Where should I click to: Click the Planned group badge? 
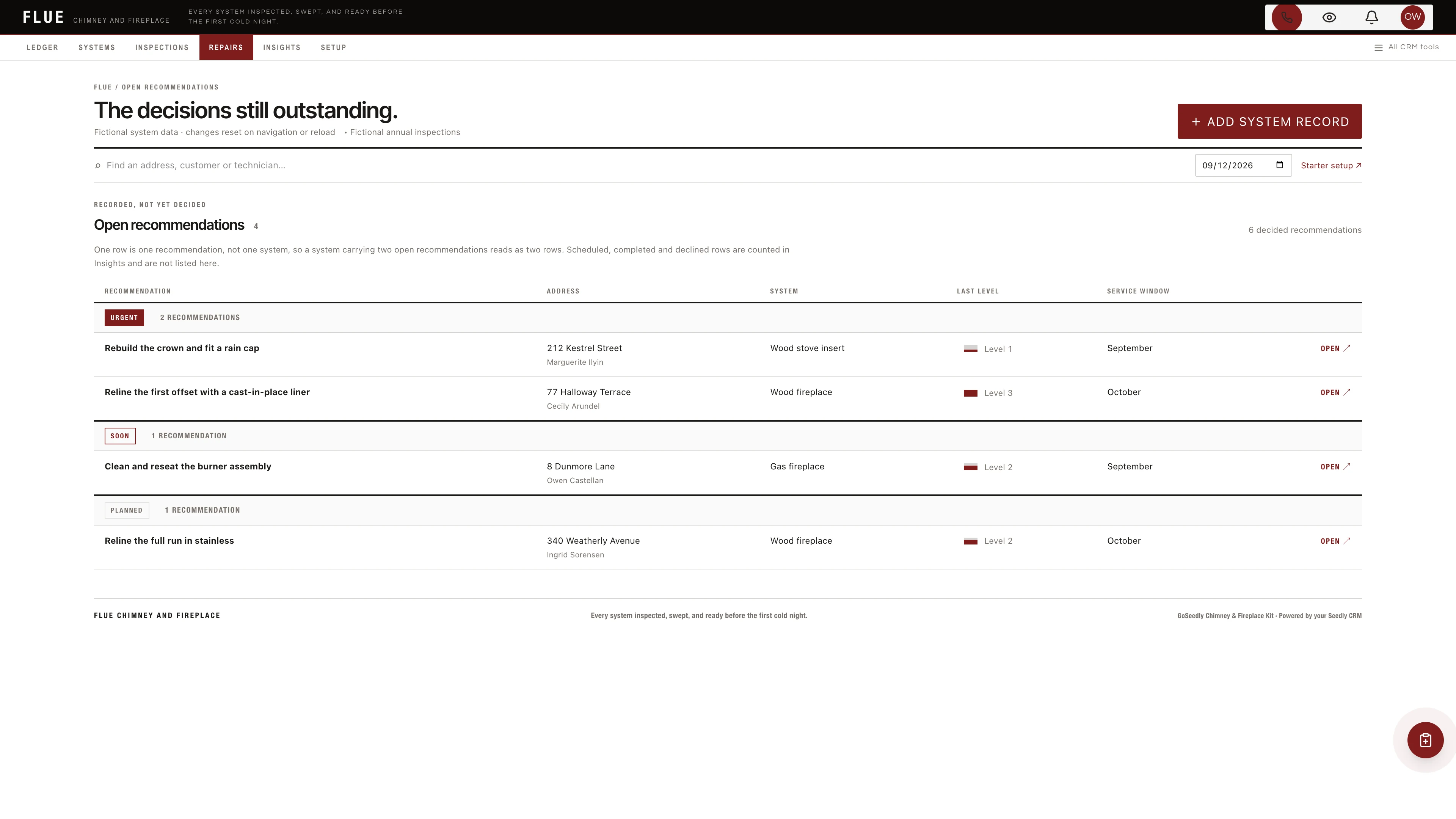[x=127, y=510]
